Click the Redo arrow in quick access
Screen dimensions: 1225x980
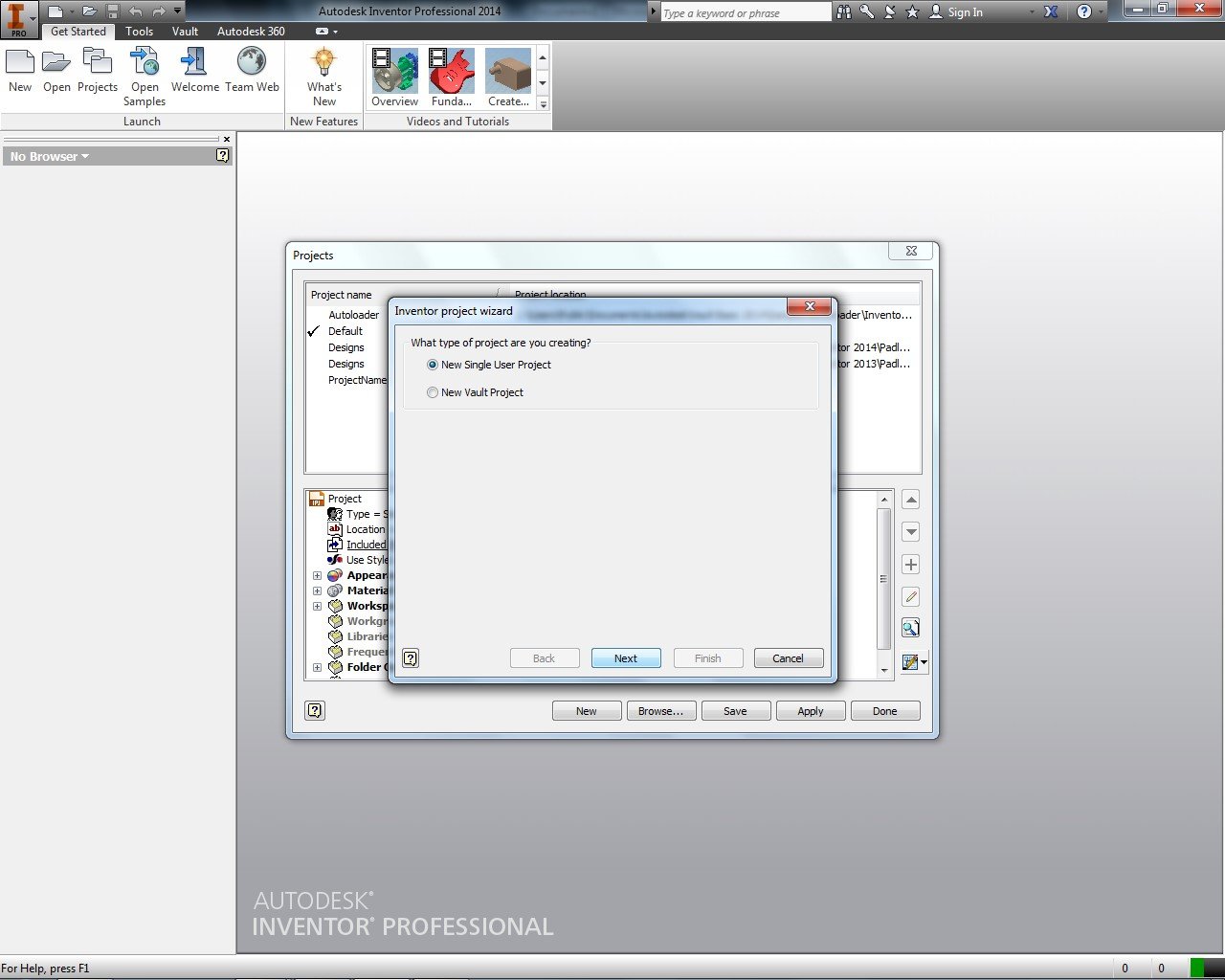pos(158,11)
